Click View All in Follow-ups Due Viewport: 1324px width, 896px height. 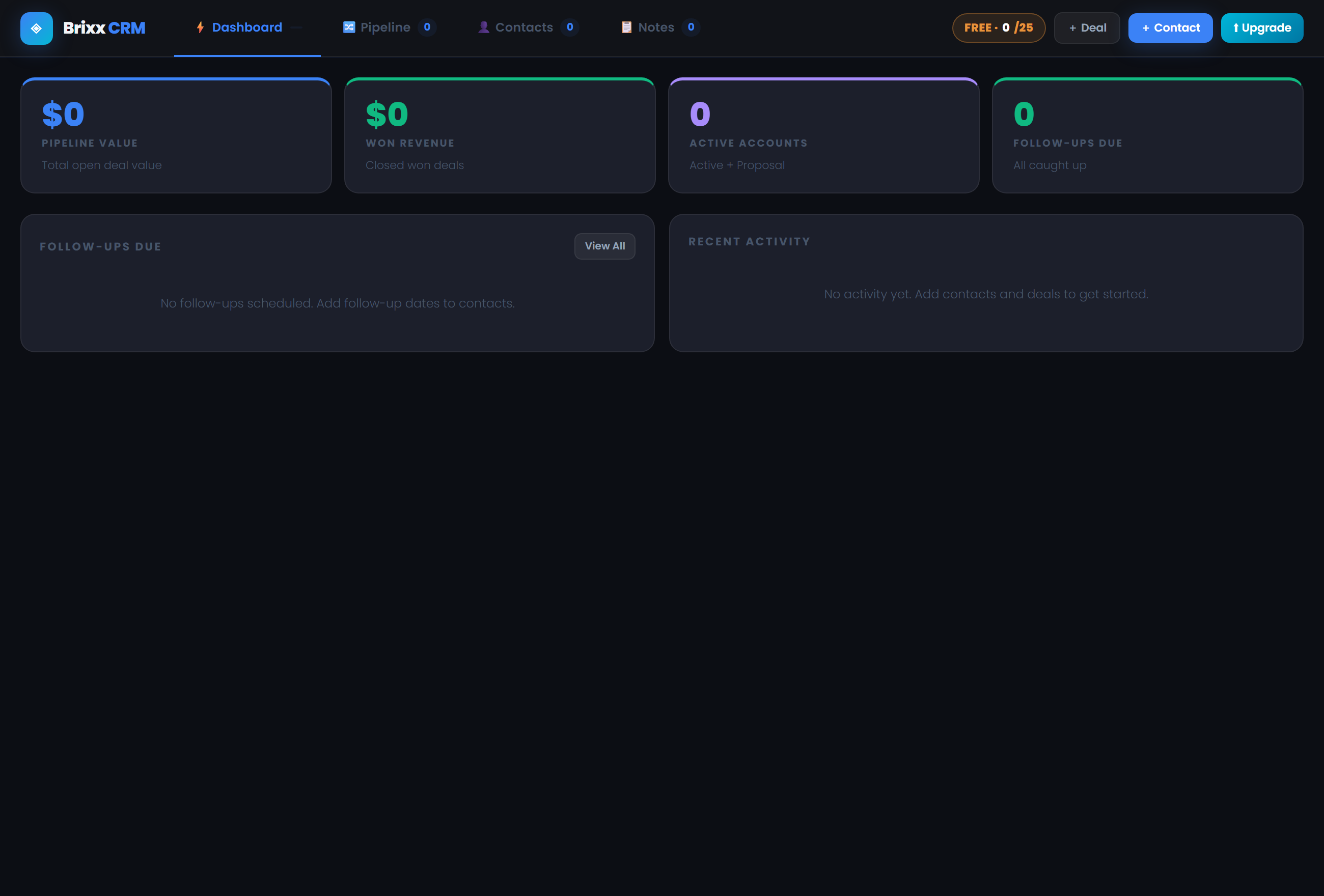(604, 246)
